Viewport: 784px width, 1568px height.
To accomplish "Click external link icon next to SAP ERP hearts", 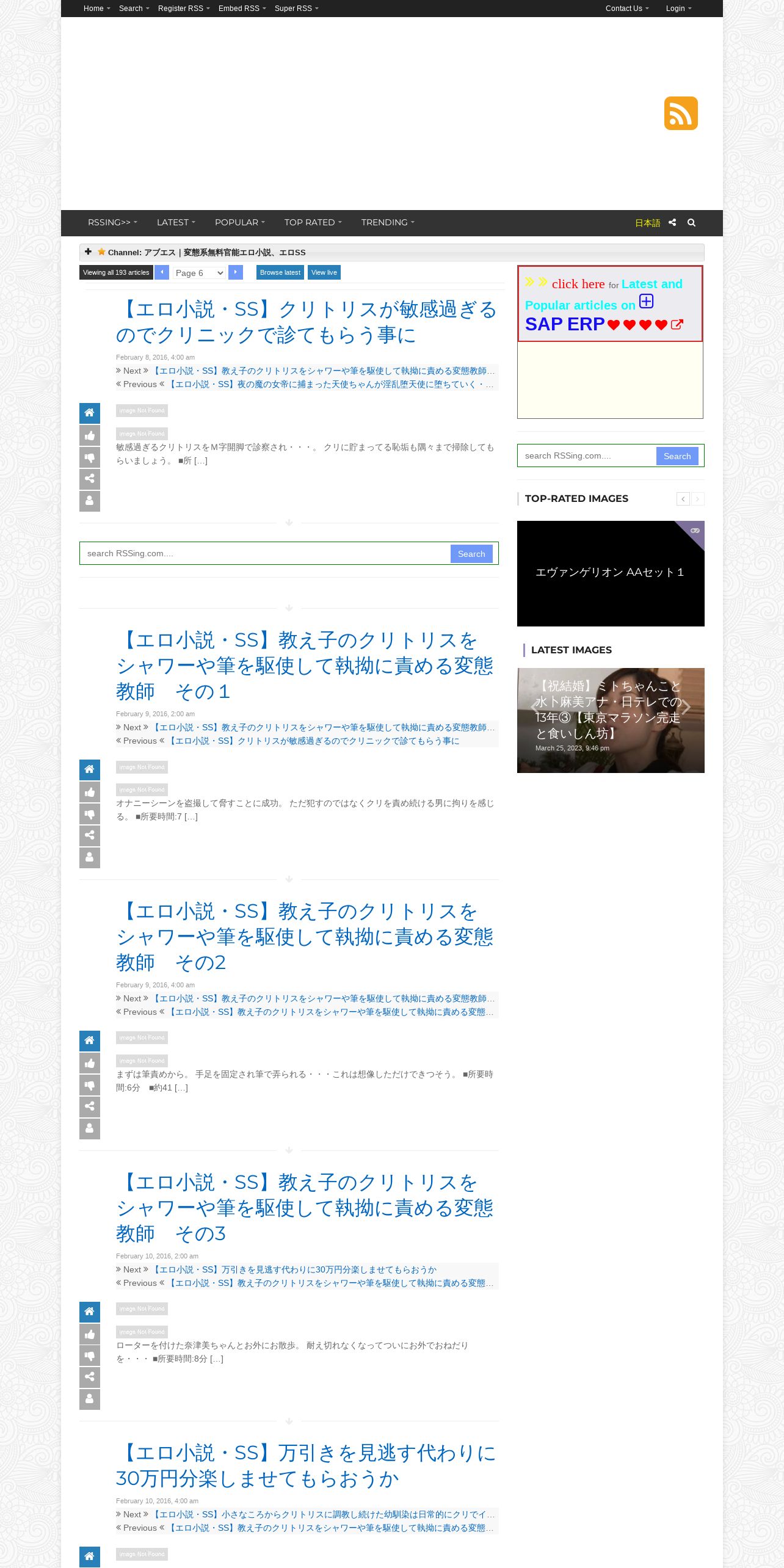I will pos(677,325).
